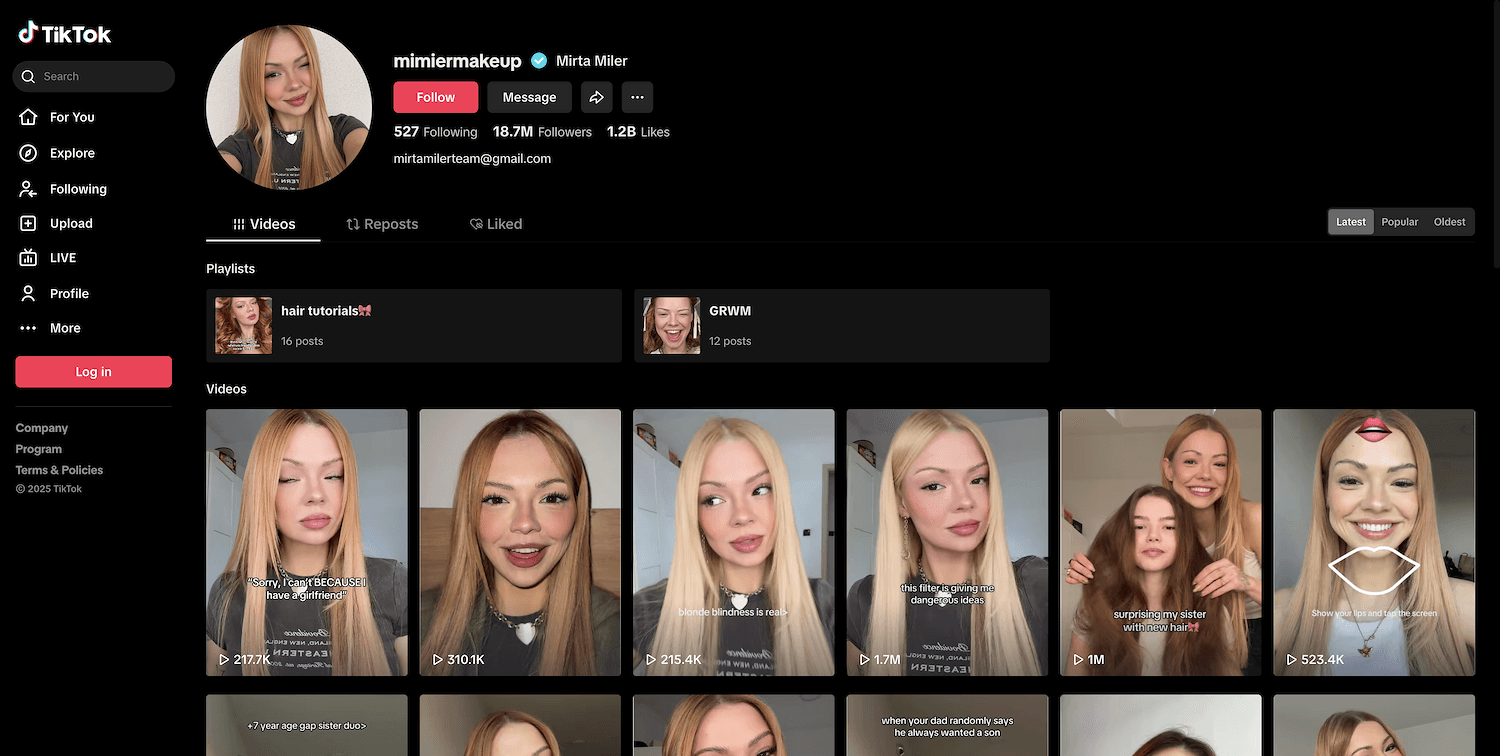1500x756 pixels.
Task: Click the share arrow next to Message
Action: pos(597,97)
